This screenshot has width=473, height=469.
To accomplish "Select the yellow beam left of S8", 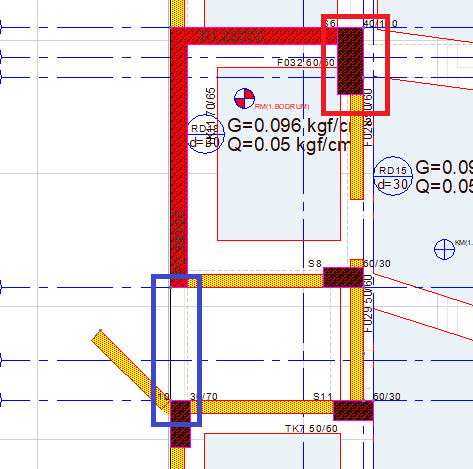I will (x=256, y=281).
